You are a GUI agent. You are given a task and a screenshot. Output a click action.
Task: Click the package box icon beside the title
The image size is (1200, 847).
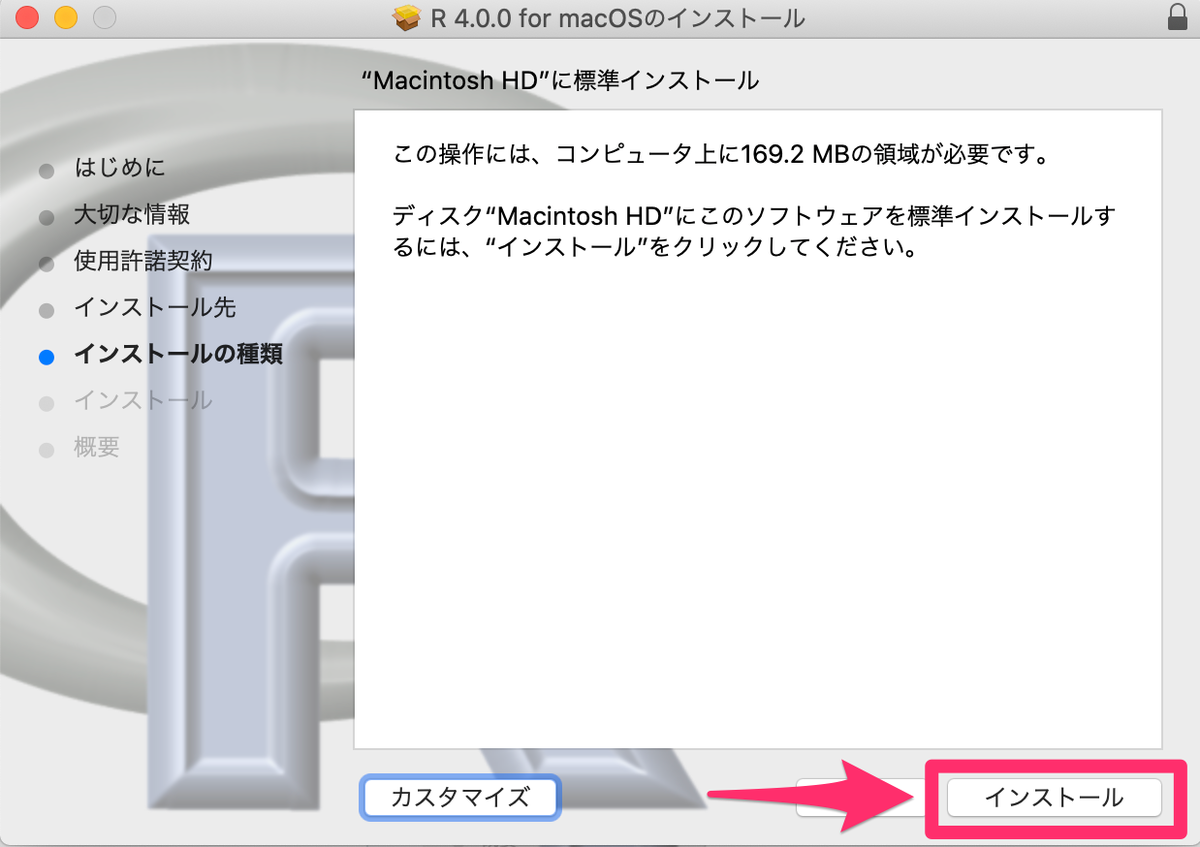tap(406, 17)
